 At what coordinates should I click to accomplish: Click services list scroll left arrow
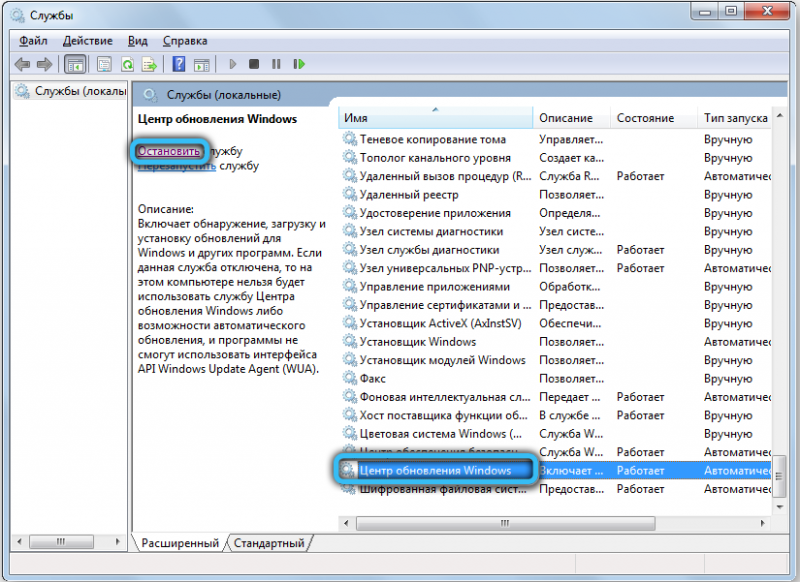click(346, 523)
